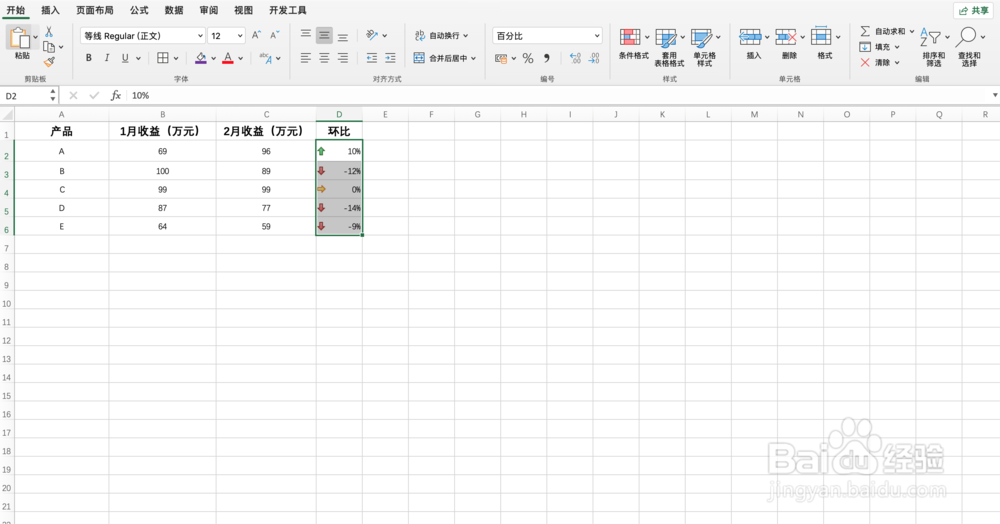This screenshot has width=1000, height=524.
Task: Center text horizontally
Action: 325,58
